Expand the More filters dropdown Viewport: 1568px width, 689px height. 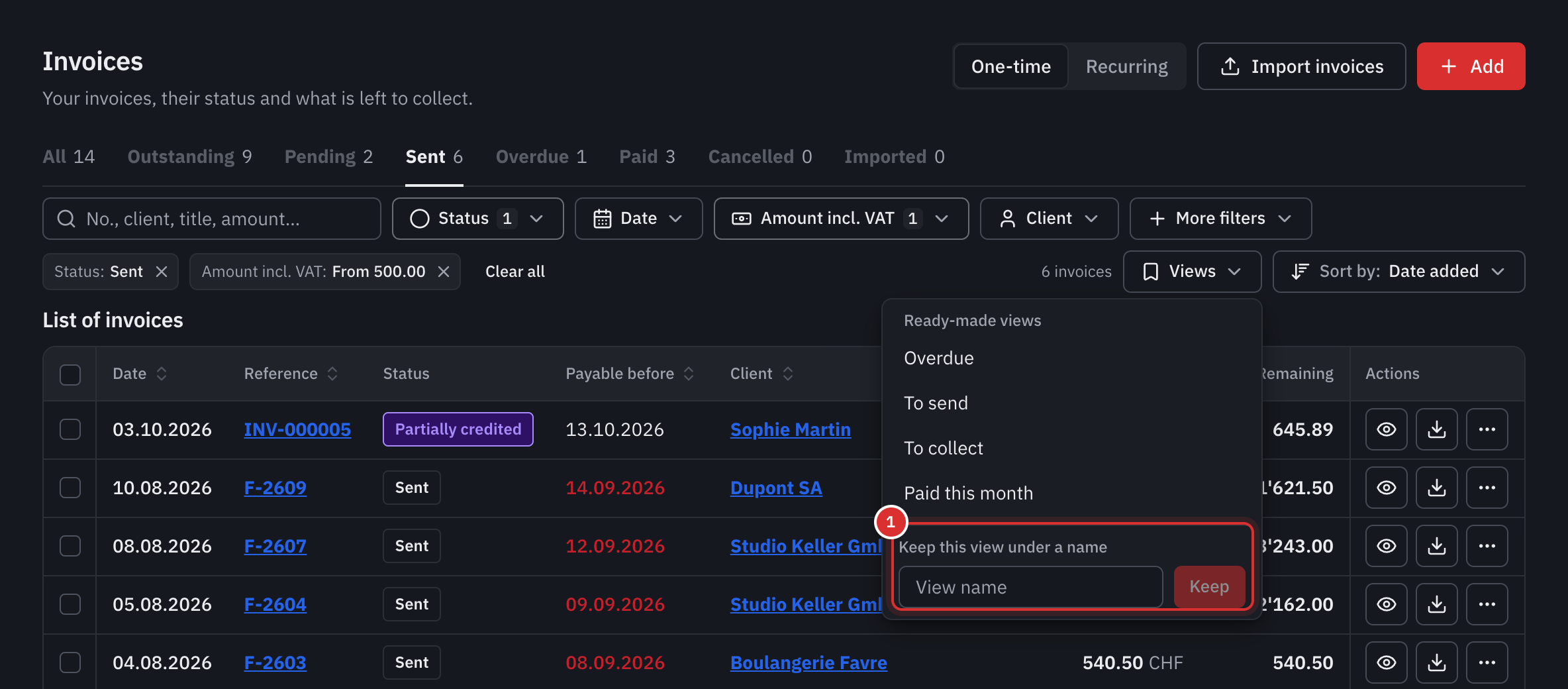tap(1220, 219)
